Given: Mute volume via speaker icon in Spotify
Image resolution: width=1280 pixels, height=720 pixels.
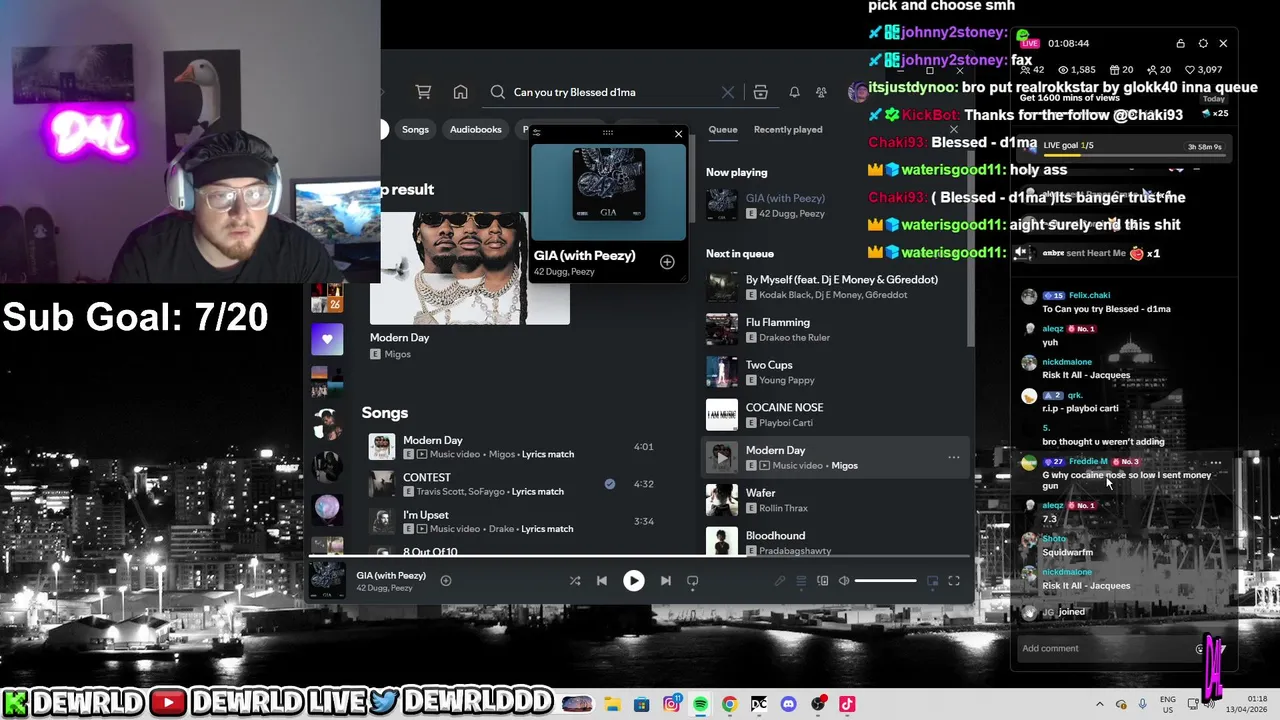Looking at the screenshot, I should point(844,581).
